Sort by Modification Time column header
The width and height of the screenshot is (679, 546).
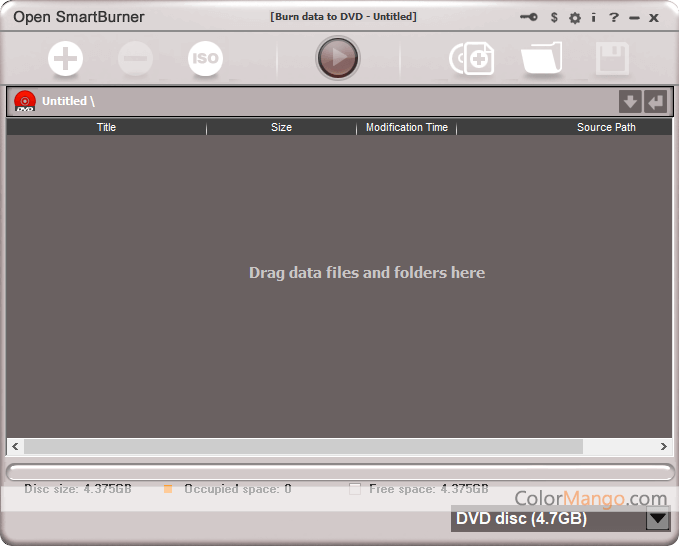pyautogui.click(x=407, y=127)
